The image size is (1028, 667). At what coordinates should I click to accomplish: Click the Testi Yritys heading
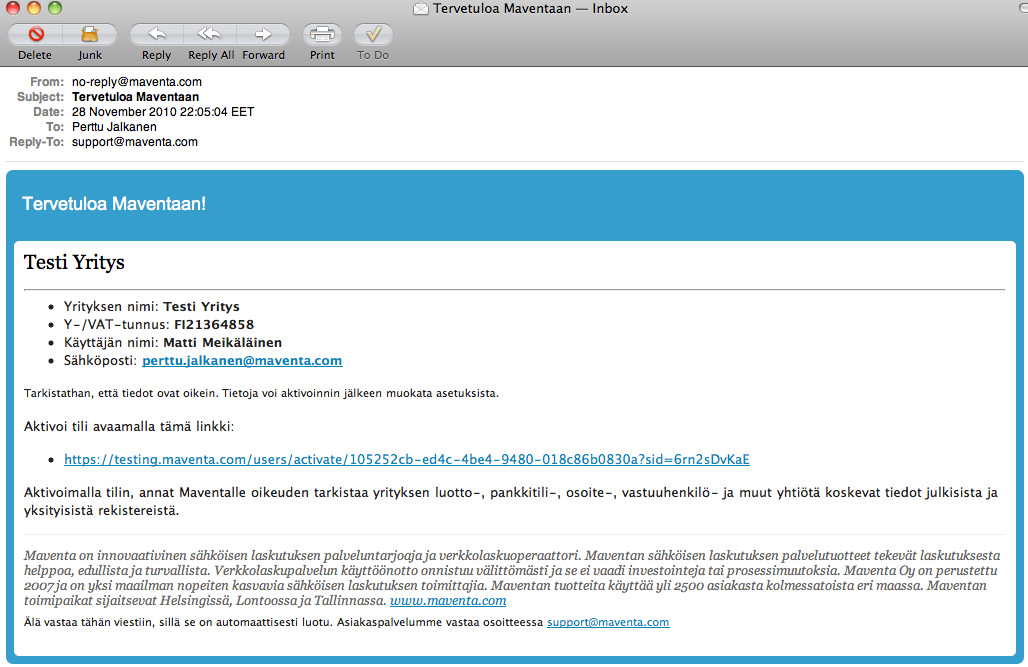74,262
